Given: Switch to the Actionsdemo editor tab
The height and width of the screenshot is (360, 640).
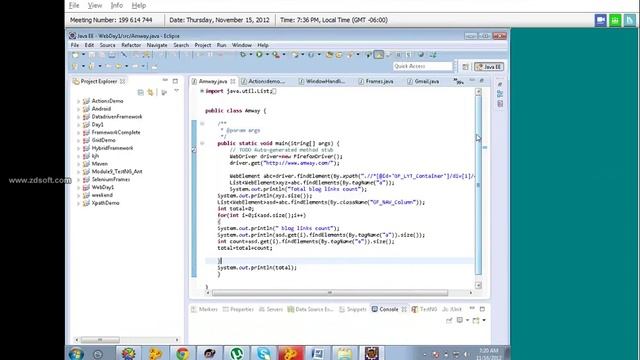Looking at the screenshot, I should coord(263,81).
